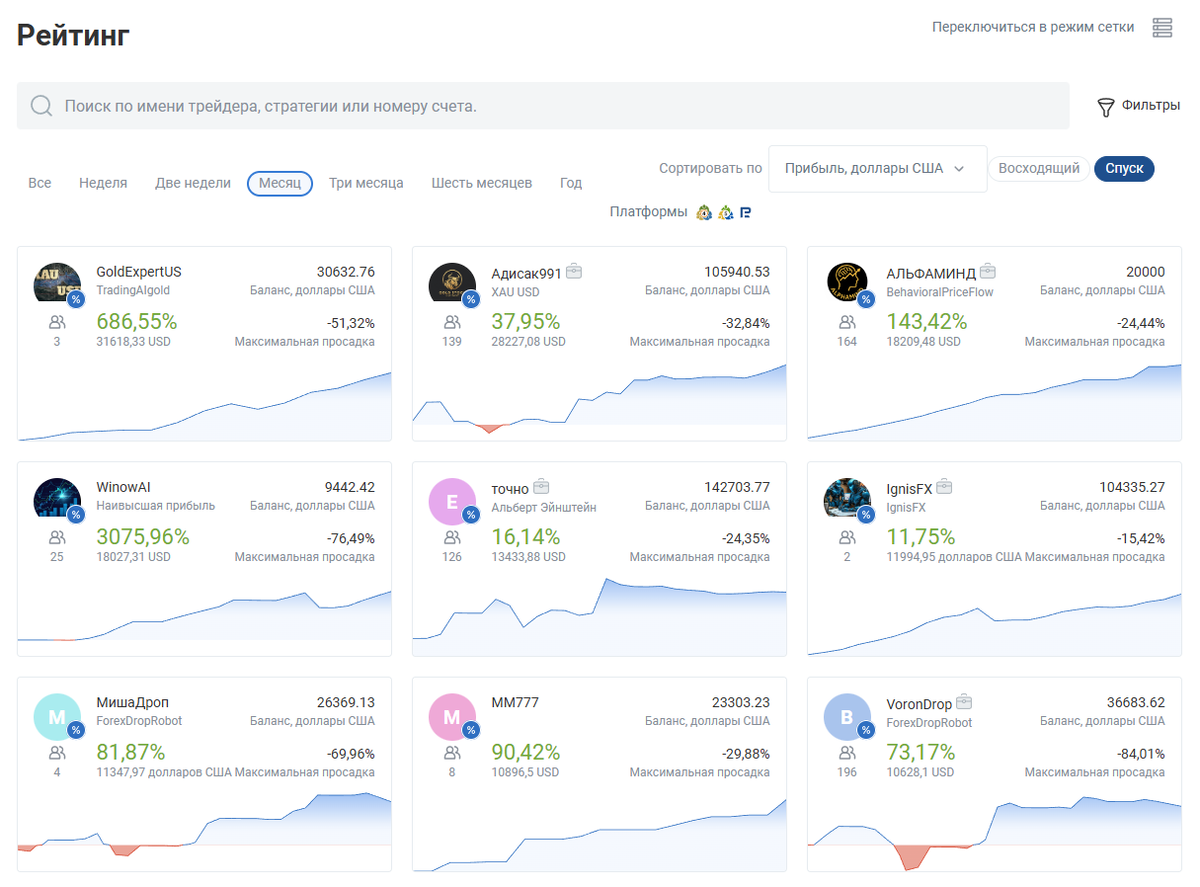Viewport: 1200px width, 887px height.
Task: Set sort order to Восходящий
Action: [x=1039, y=168]
